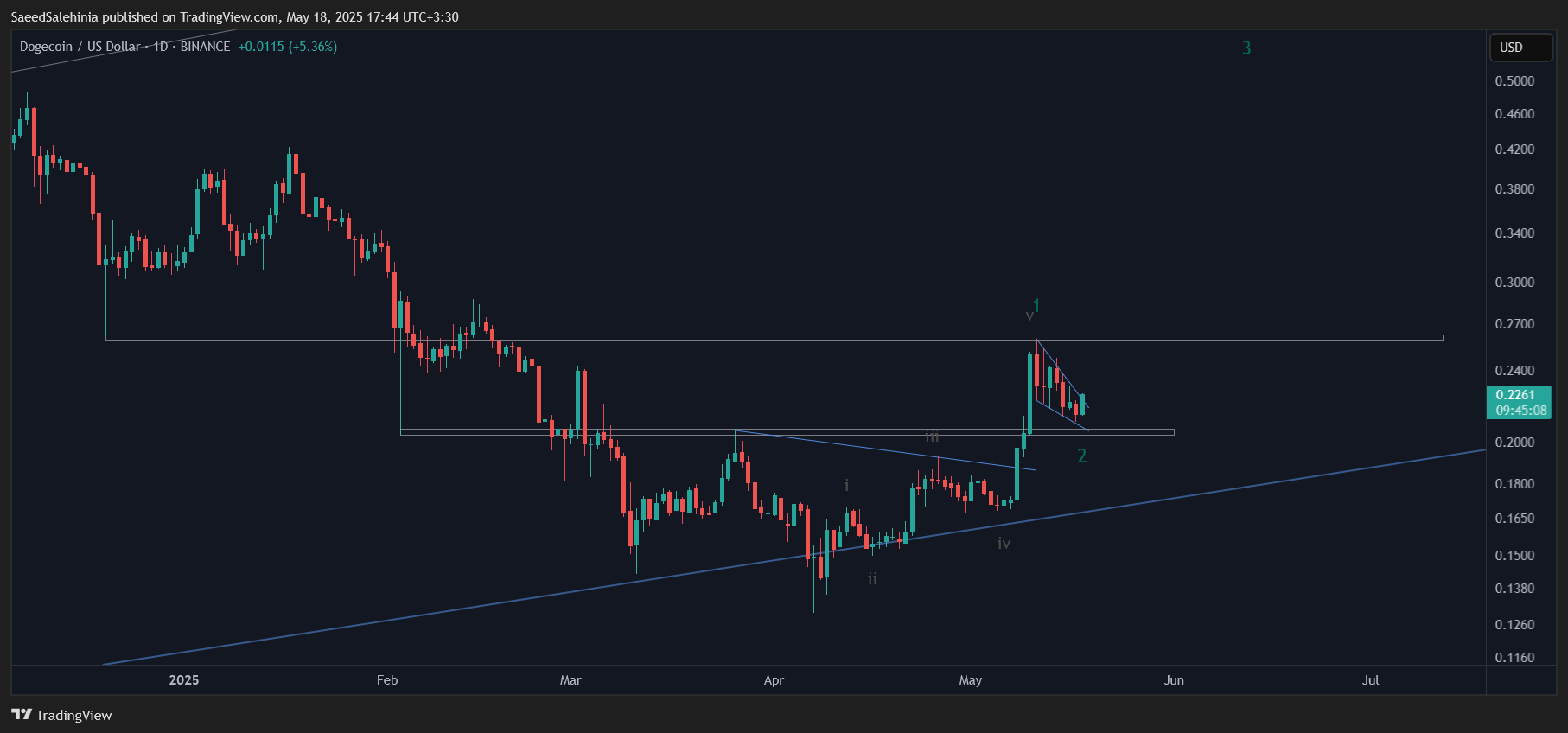Click the 0.3400 price axis label
Screen dimensions: 1568x733
point(1514,233)
